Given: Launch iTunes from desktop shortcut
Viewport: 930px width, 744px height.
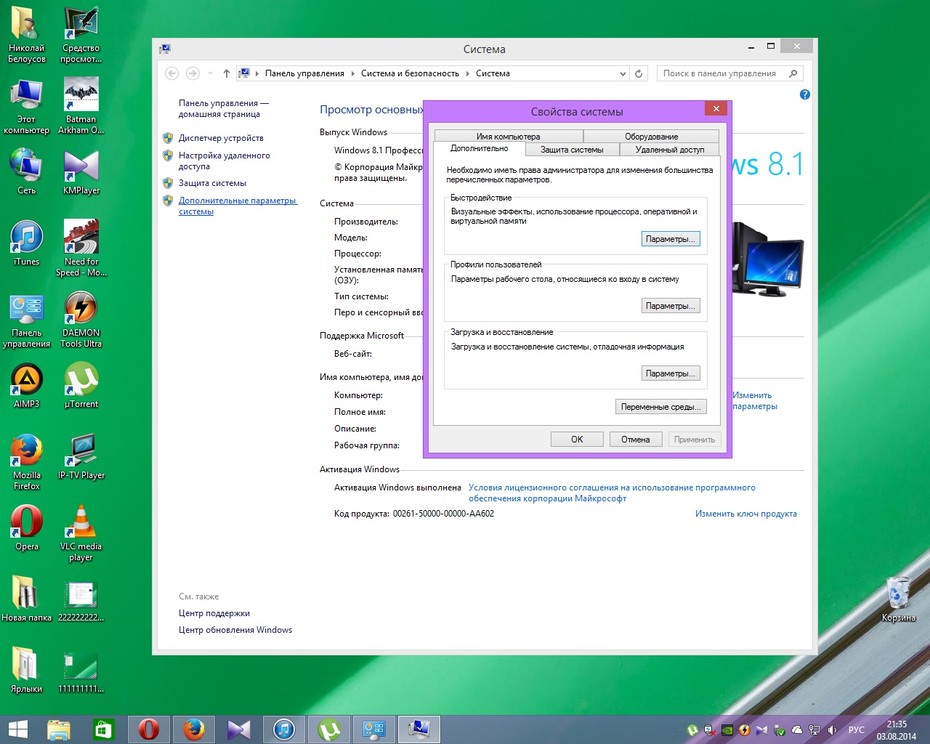Looking at the screenshot, I should [26, 243].
